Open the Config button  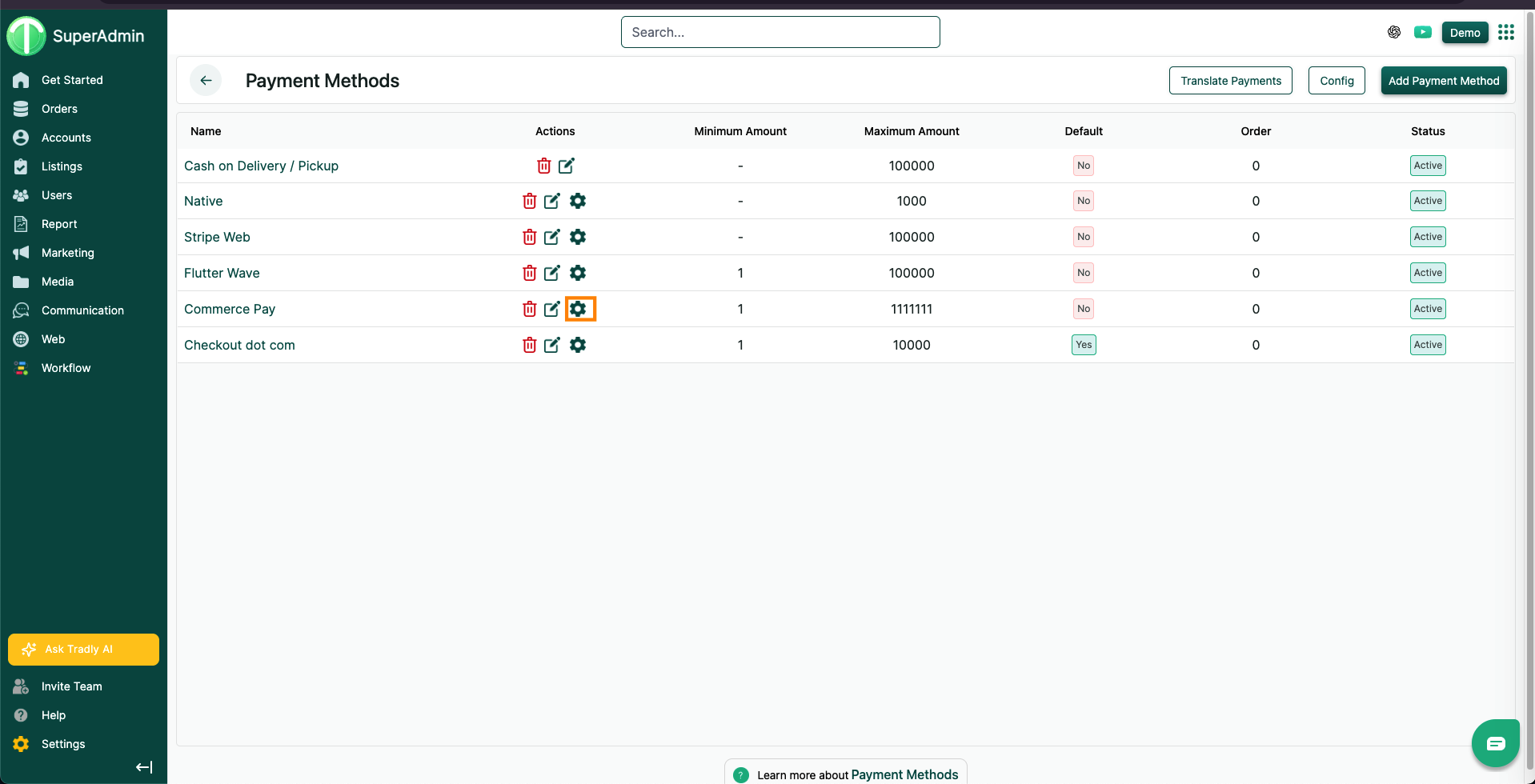(1337, 81)
